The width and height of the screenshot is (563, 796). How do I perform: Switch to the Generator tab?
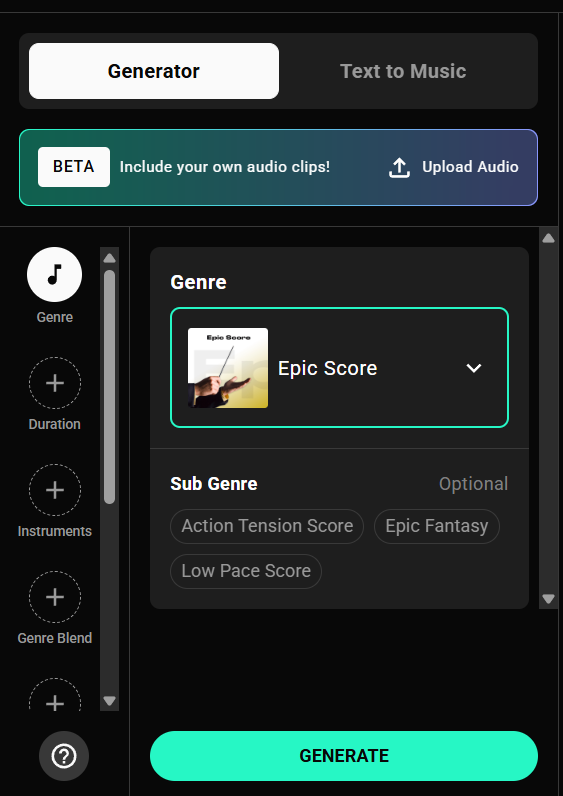[154, 71]
